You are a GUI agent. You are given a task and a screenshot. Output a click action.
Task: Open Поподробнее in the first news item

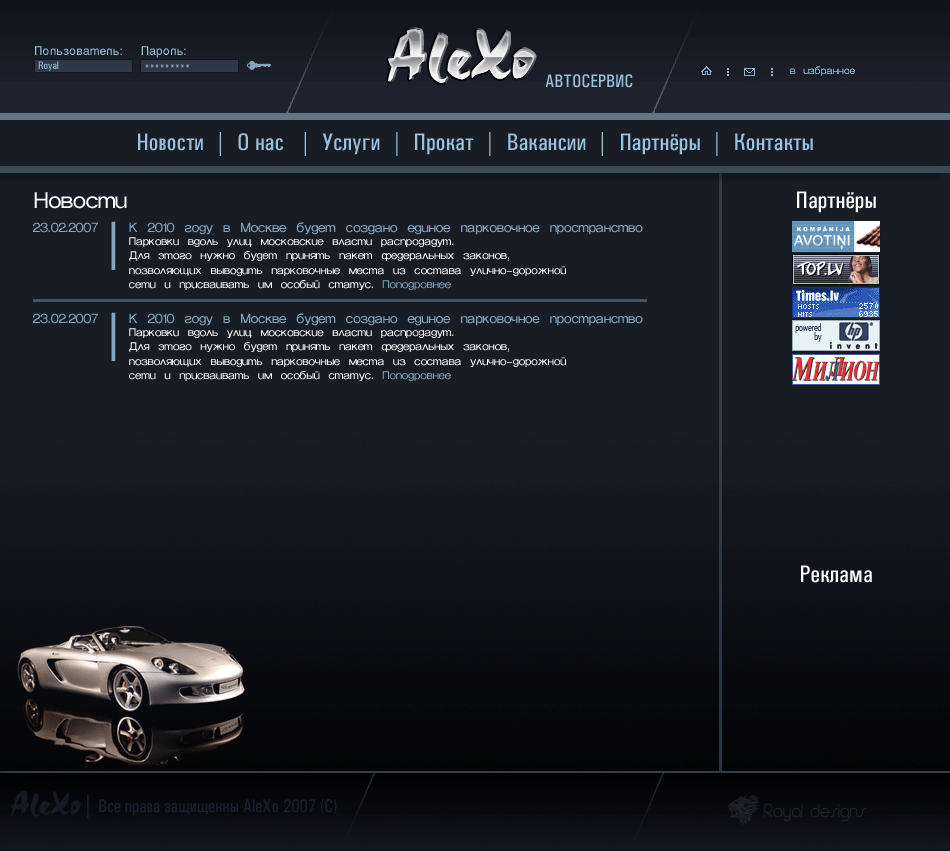416,284
